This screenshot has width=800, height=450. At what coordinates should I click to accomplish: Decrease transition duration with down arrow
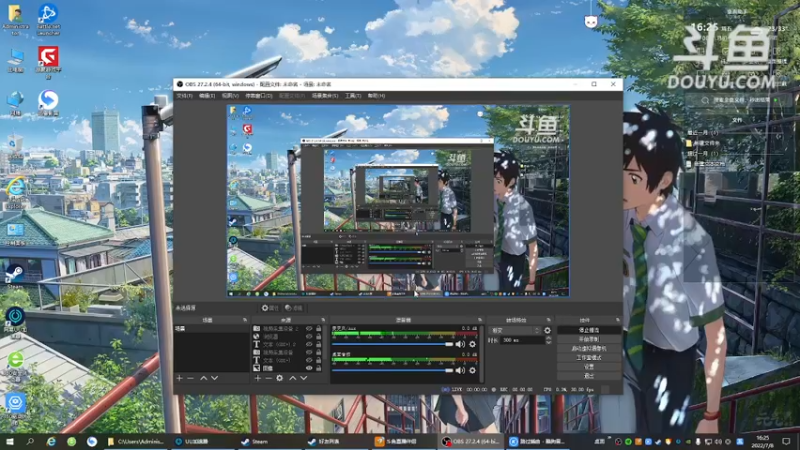tap(548, 342)
